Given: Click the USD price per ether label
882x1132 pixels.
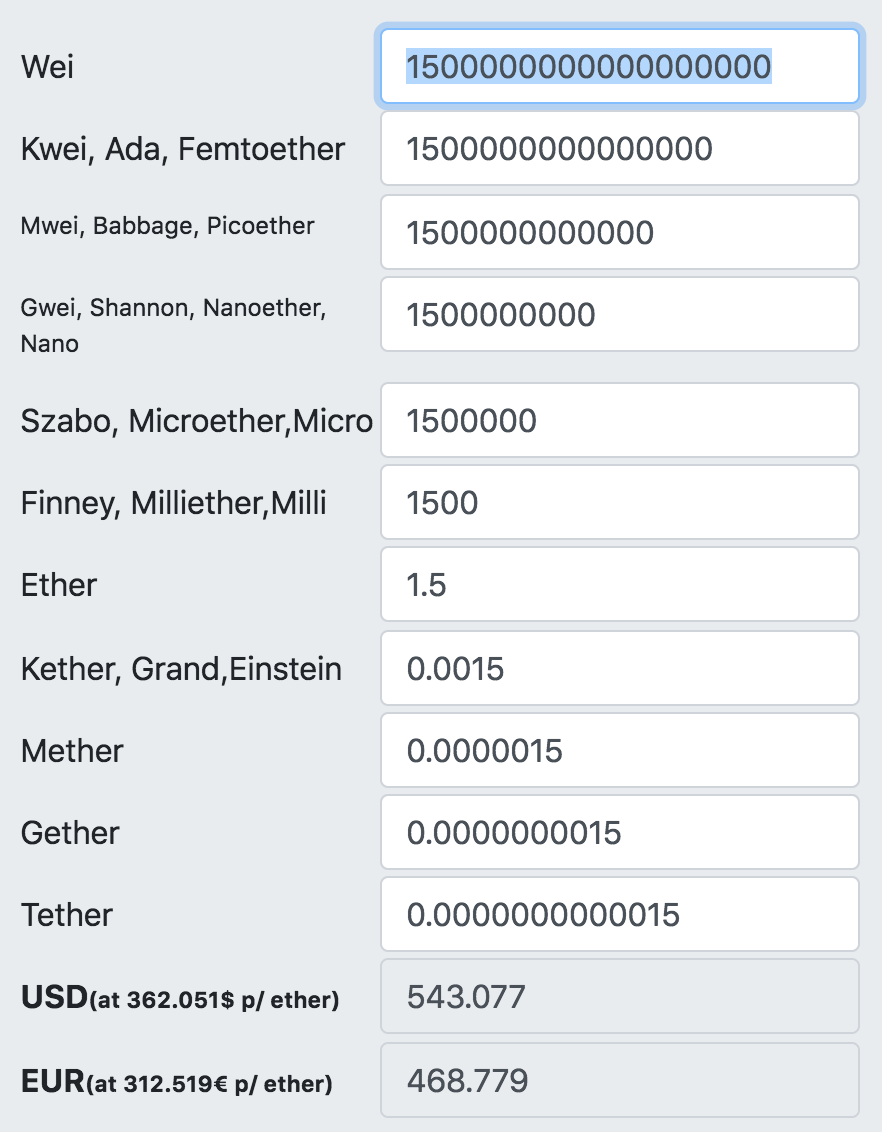Looking at the screenshot, I should click(180, 998).
